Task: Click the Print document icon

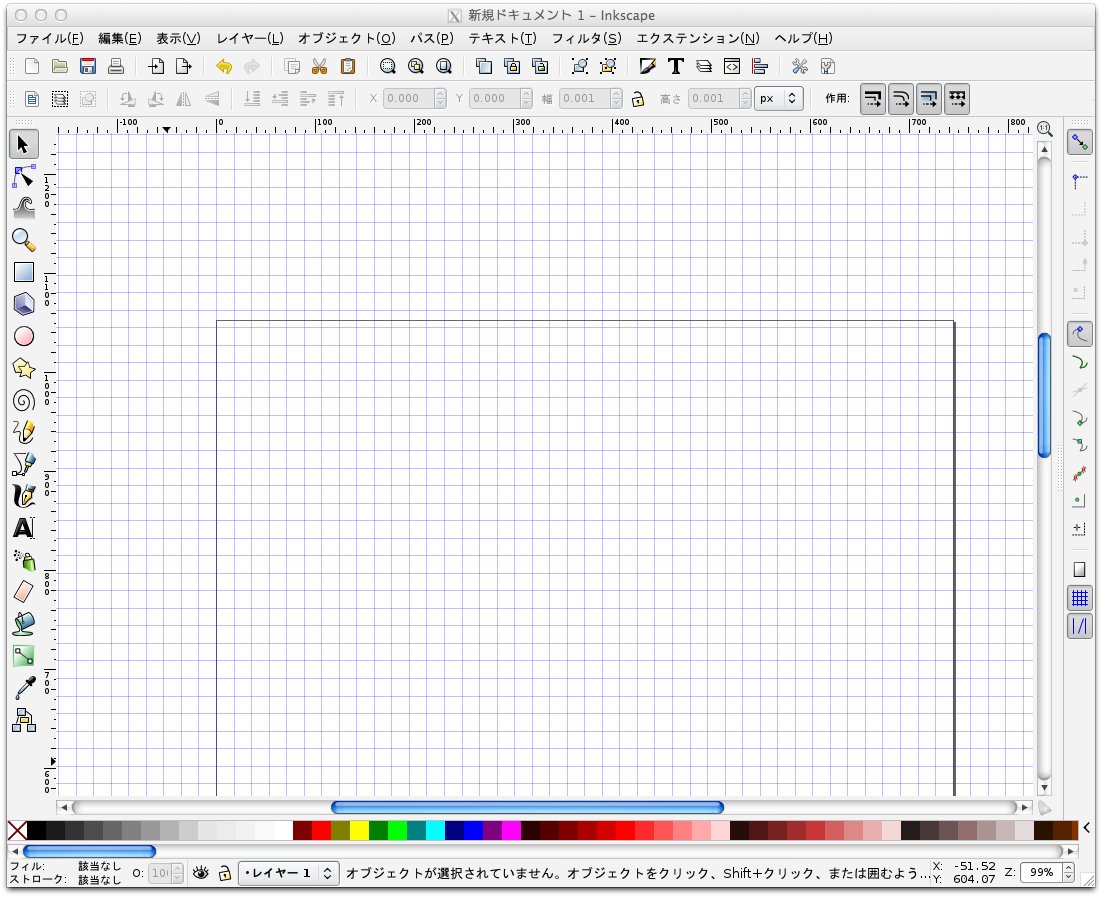Action: click(116, 66)
